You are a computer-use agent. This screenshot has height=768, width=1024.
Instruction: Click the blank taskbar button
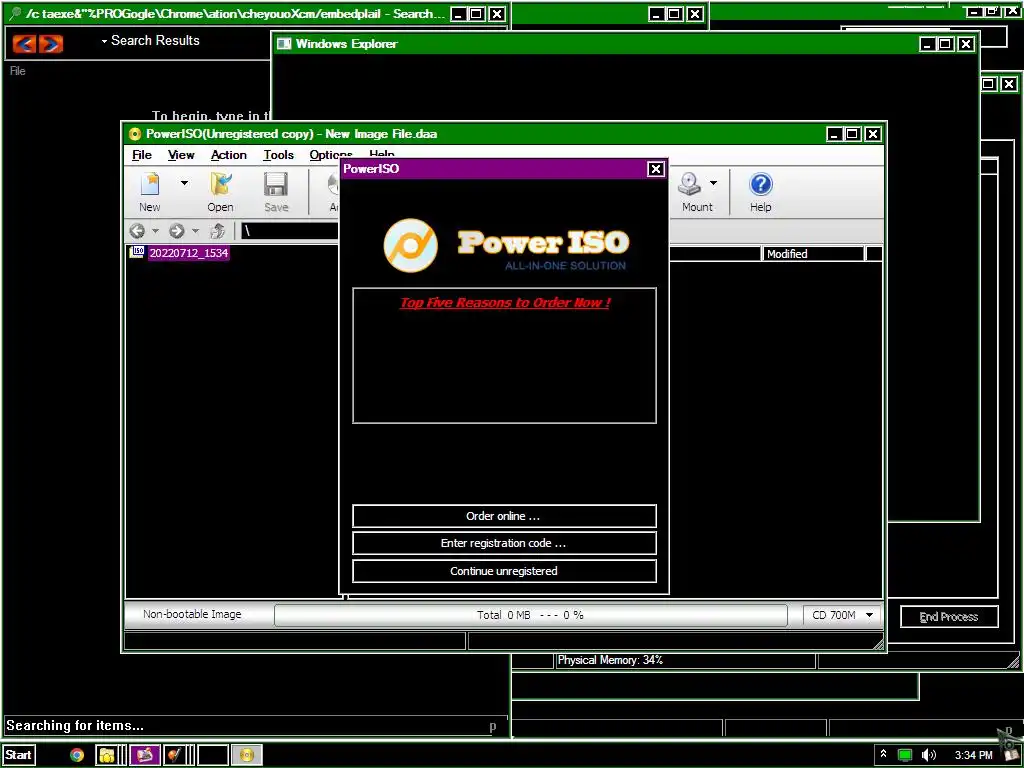click(213, 755)
